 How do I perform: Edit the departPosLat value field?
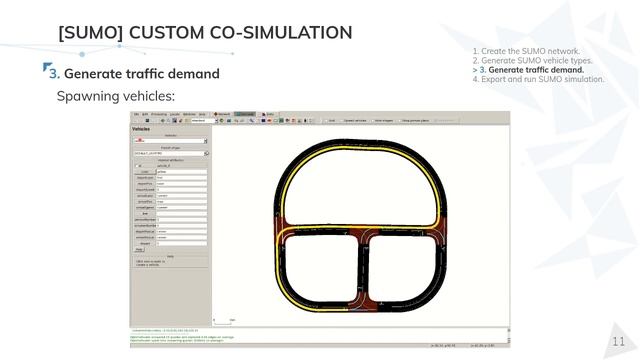[x=182, y=232]
